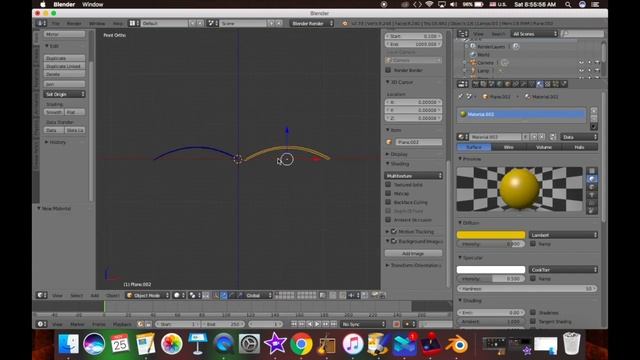Image resolution: width=640 pixels, height=360 pixels.
Task: Click the yellow diffuse color swatch
Action: [x=491, y=235]
